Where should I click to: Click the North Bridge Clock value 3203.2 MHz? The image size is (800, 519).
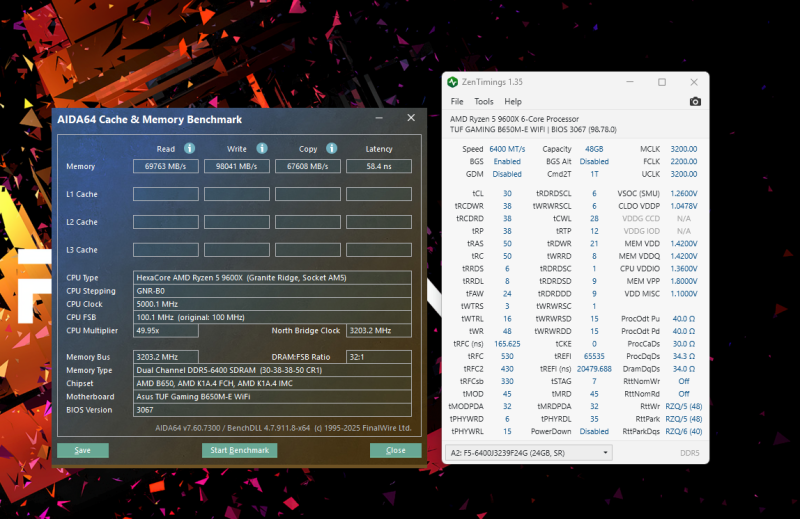tap(379, 331)
